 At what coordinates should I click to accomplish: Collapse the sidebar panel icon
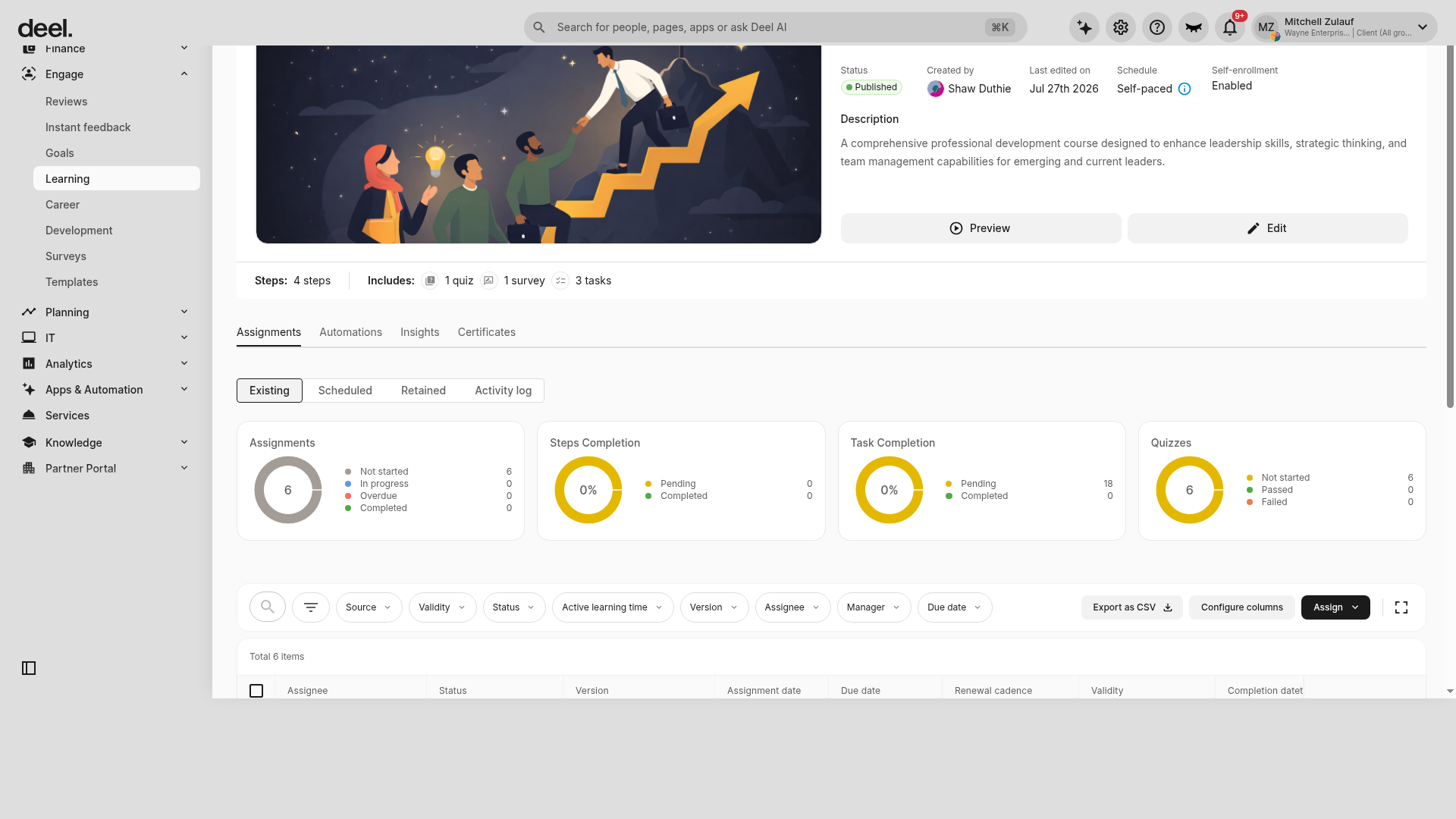pos(29,668)
